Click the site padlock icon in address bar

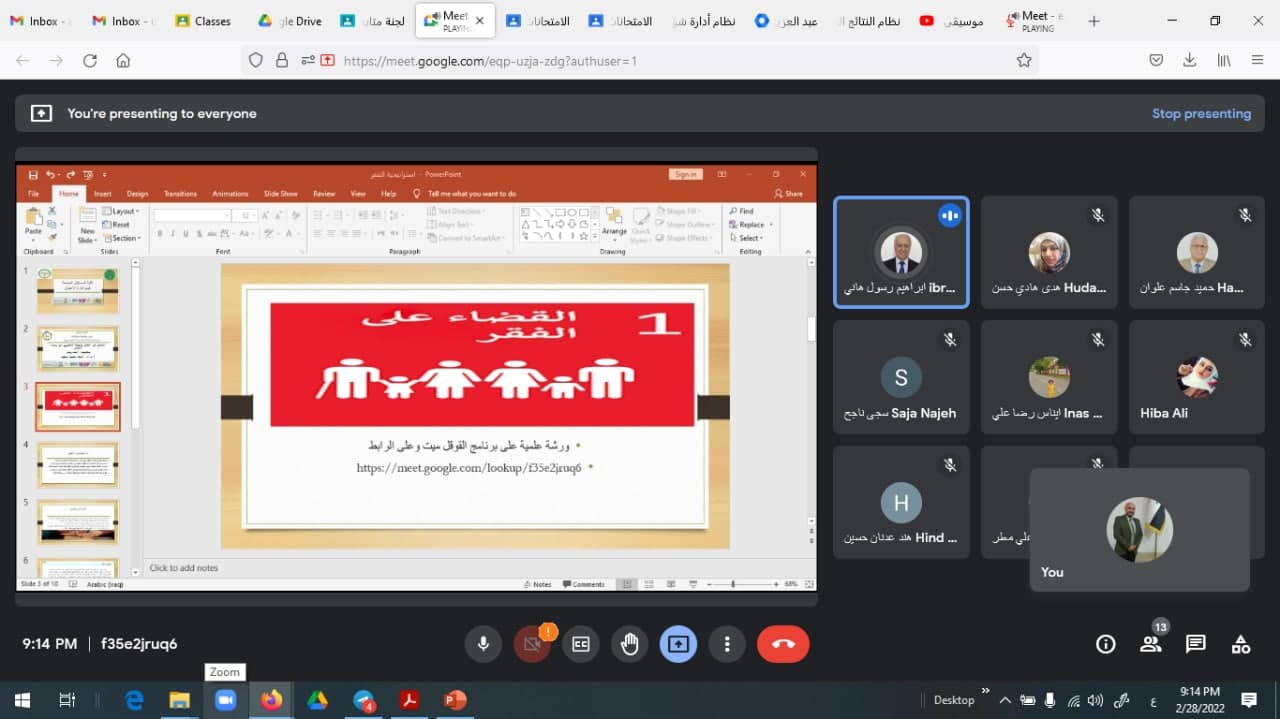282,61
